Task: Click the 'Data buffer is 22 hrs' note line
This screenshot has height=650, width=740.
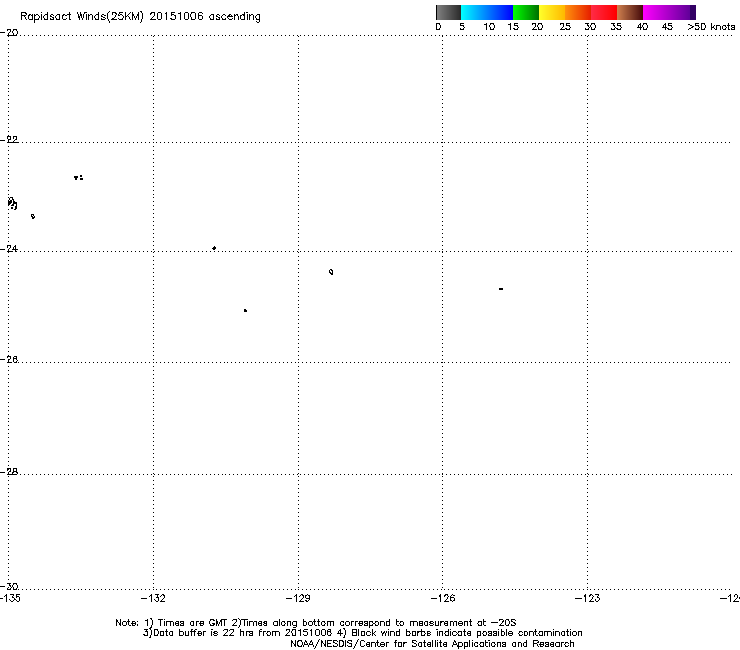Action: click(362, 633)
